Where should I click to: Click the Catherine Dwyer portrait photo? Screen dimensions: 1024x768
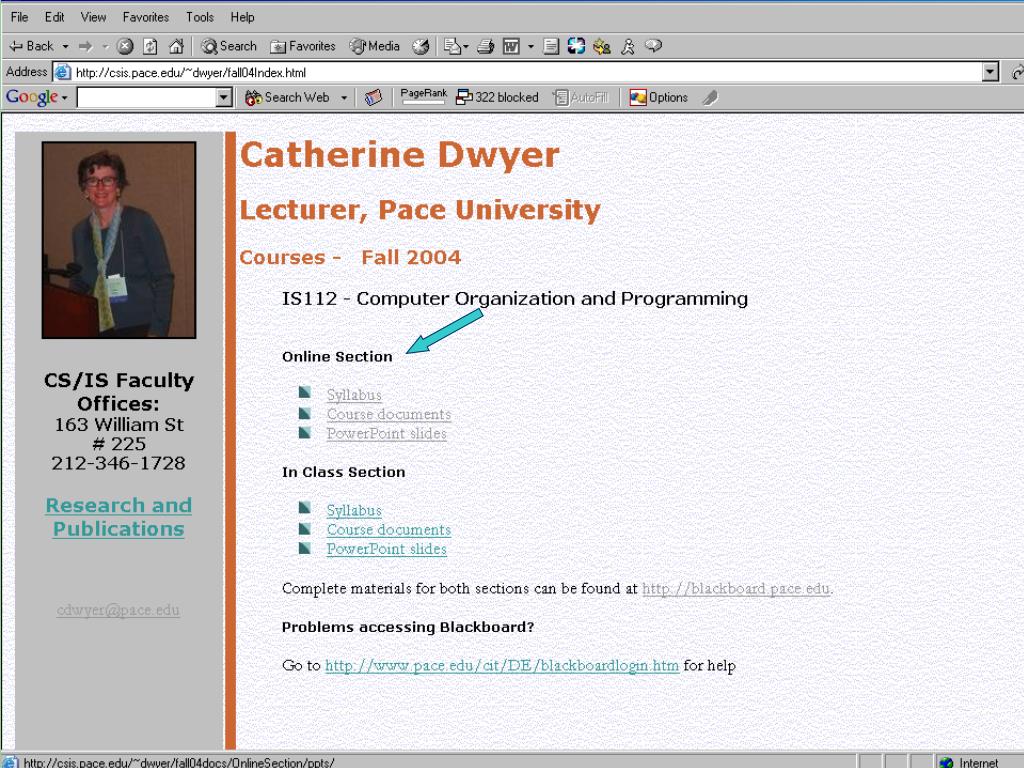click(x=119, y=240)
